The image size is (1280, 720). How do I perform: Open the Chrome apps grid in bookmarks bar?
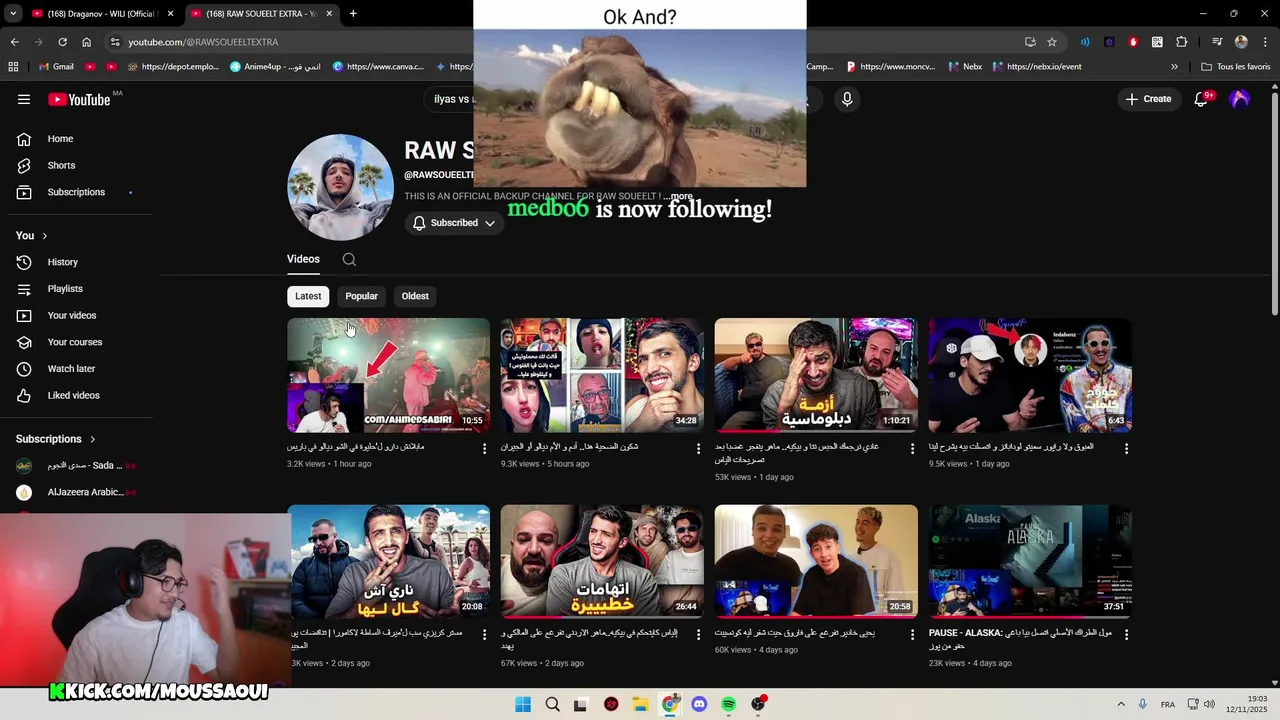(x=13, y=67)
